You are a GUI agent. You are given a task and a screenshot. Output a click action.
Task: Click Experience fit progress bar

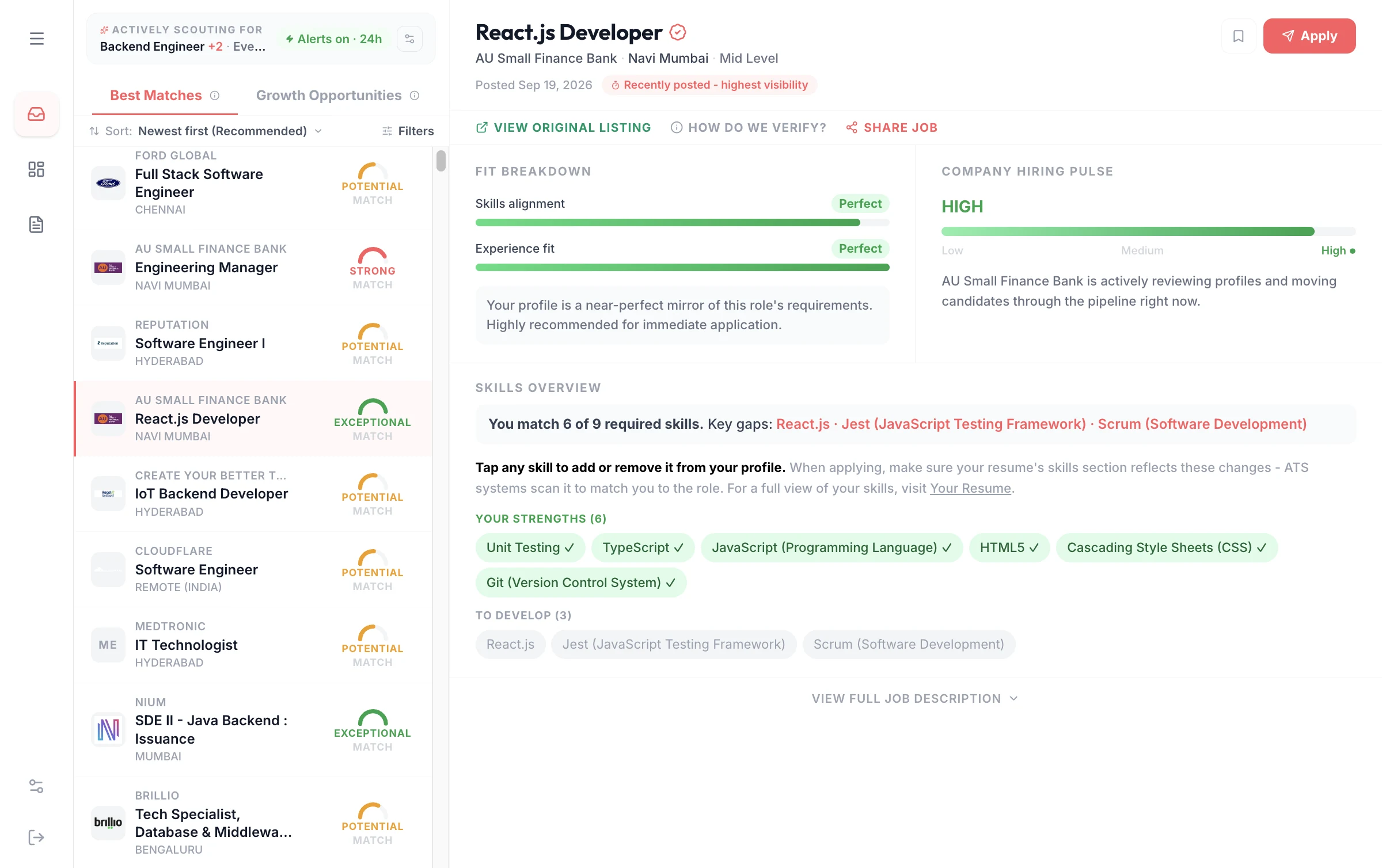pyautogui.click(x=682, y=268)
